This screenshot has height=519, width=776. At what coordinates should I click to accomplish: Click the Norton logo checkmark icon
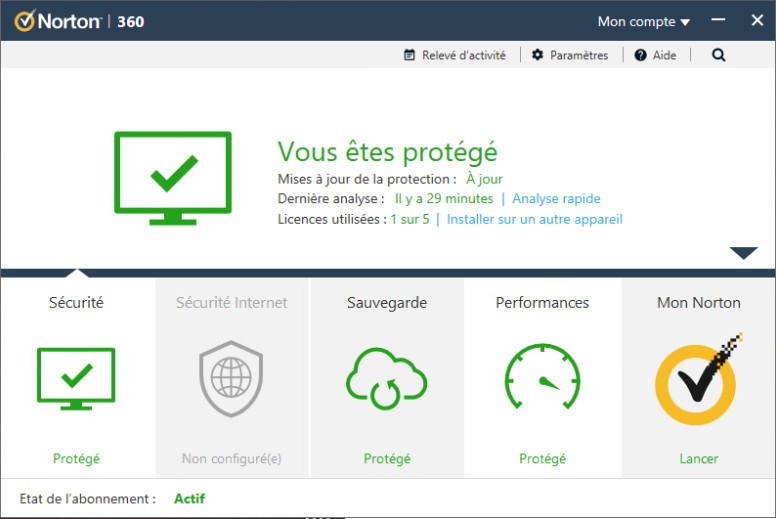[x=25, y=20]
